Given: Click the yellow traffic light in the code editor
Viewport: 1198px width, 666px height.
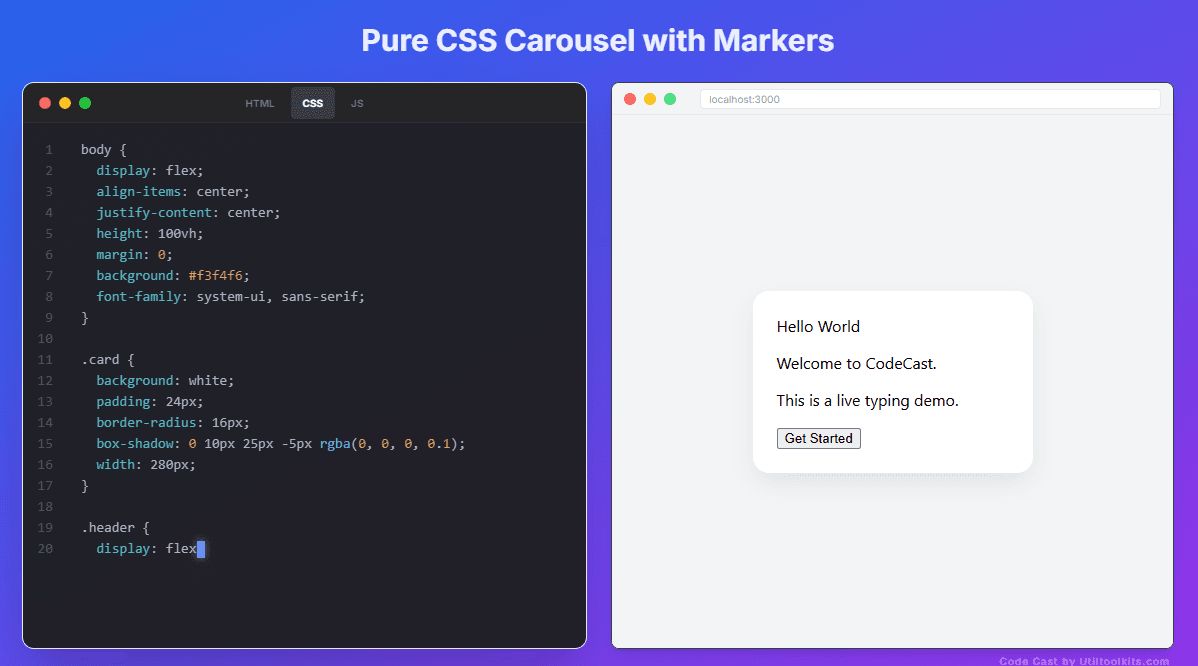Looking at the screenshot, I should [x=64, y=102].
